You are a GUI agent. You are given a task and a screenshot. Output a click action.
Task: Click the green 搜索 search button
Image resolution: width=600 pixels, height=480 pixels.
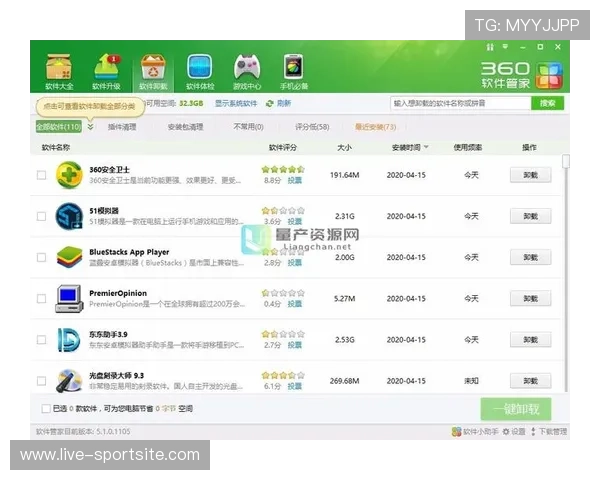click(548, 103)
